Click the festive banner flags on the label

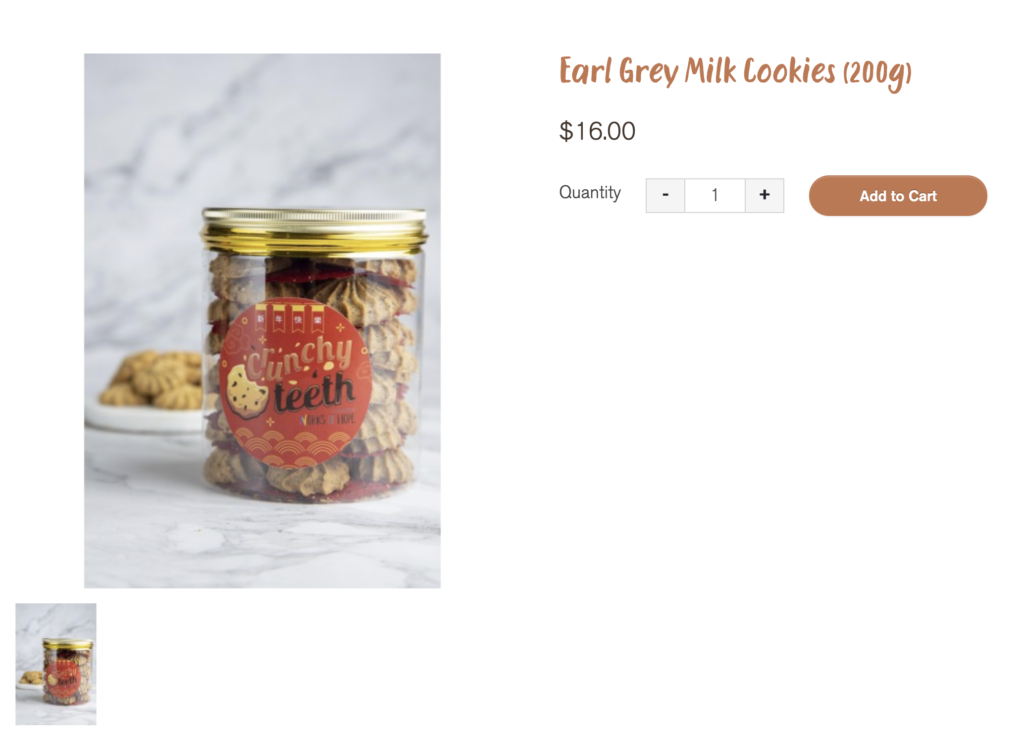click(289, 317)
